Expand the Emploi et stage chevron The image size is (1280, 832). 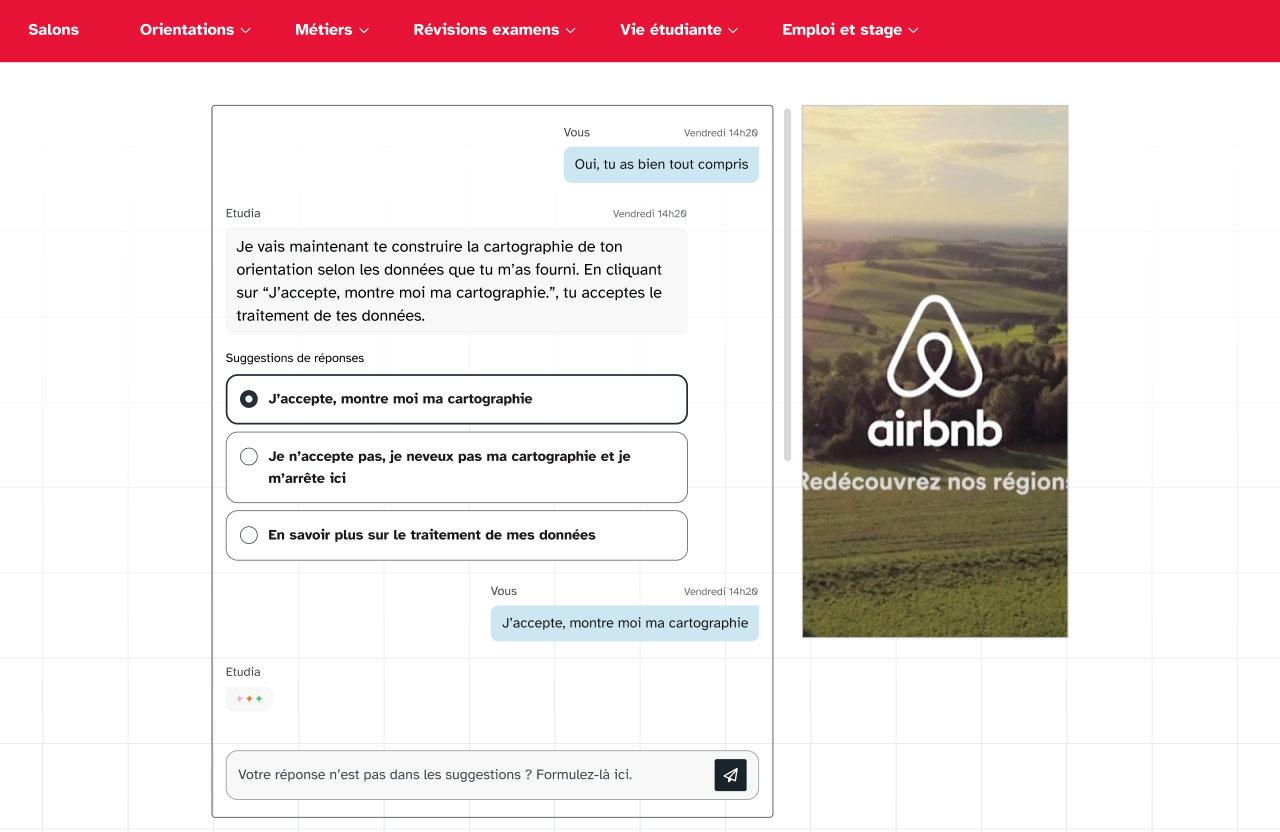[913, 31]
